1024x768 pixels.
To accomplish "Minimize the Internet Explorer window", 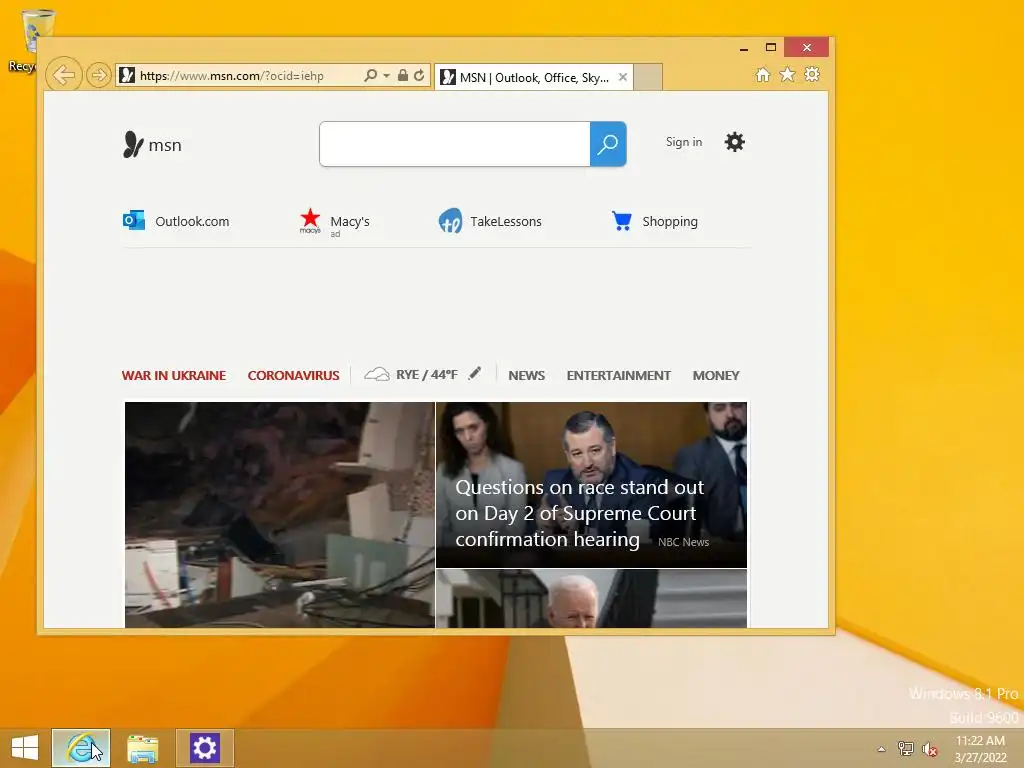I will click(x=743, y=48).
